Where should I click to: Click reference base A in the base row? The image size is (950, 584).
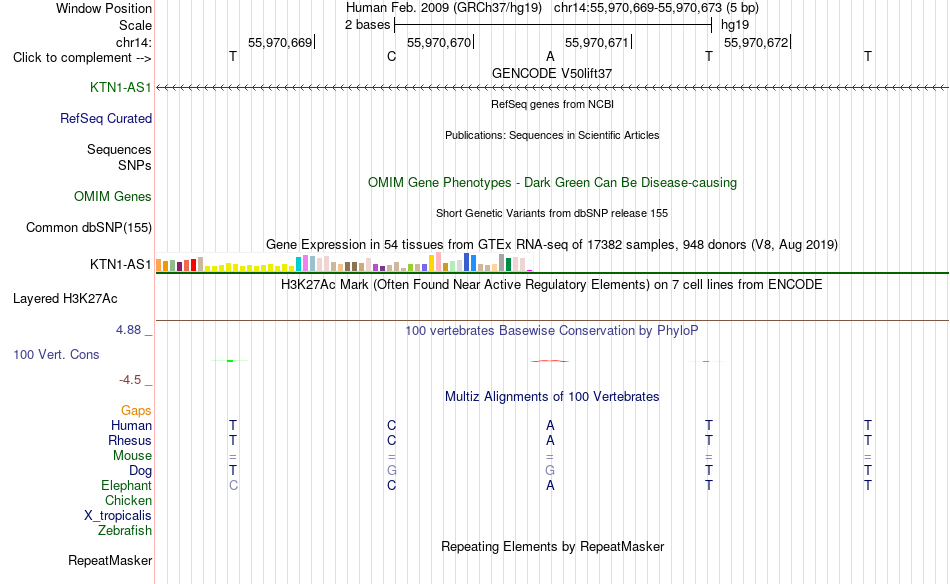pyautogui.click(x=550, y=56)
